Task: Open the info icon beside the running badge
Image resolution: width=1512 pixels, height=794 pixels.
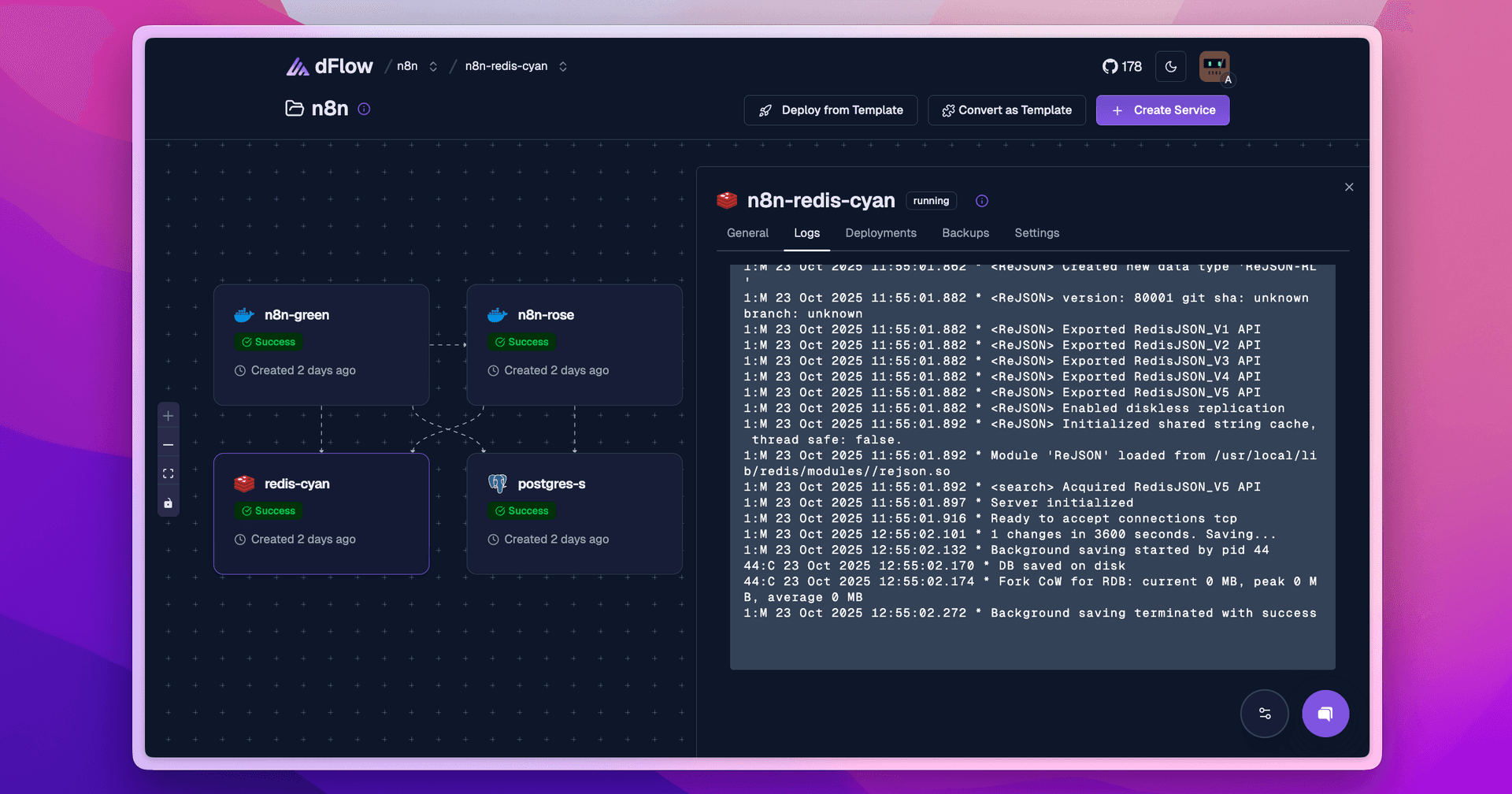Action: coord(981,201)
